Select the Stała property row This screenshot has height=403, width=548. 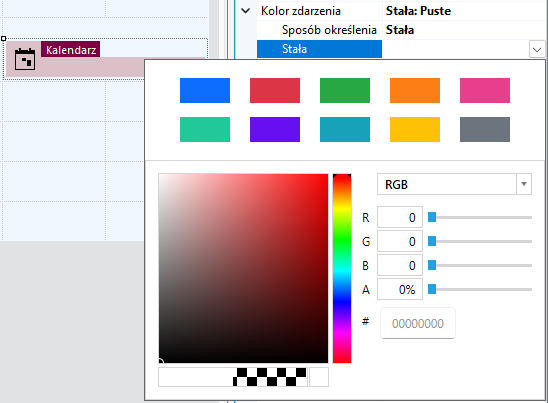pyautogui.click(x=319, y=49)
